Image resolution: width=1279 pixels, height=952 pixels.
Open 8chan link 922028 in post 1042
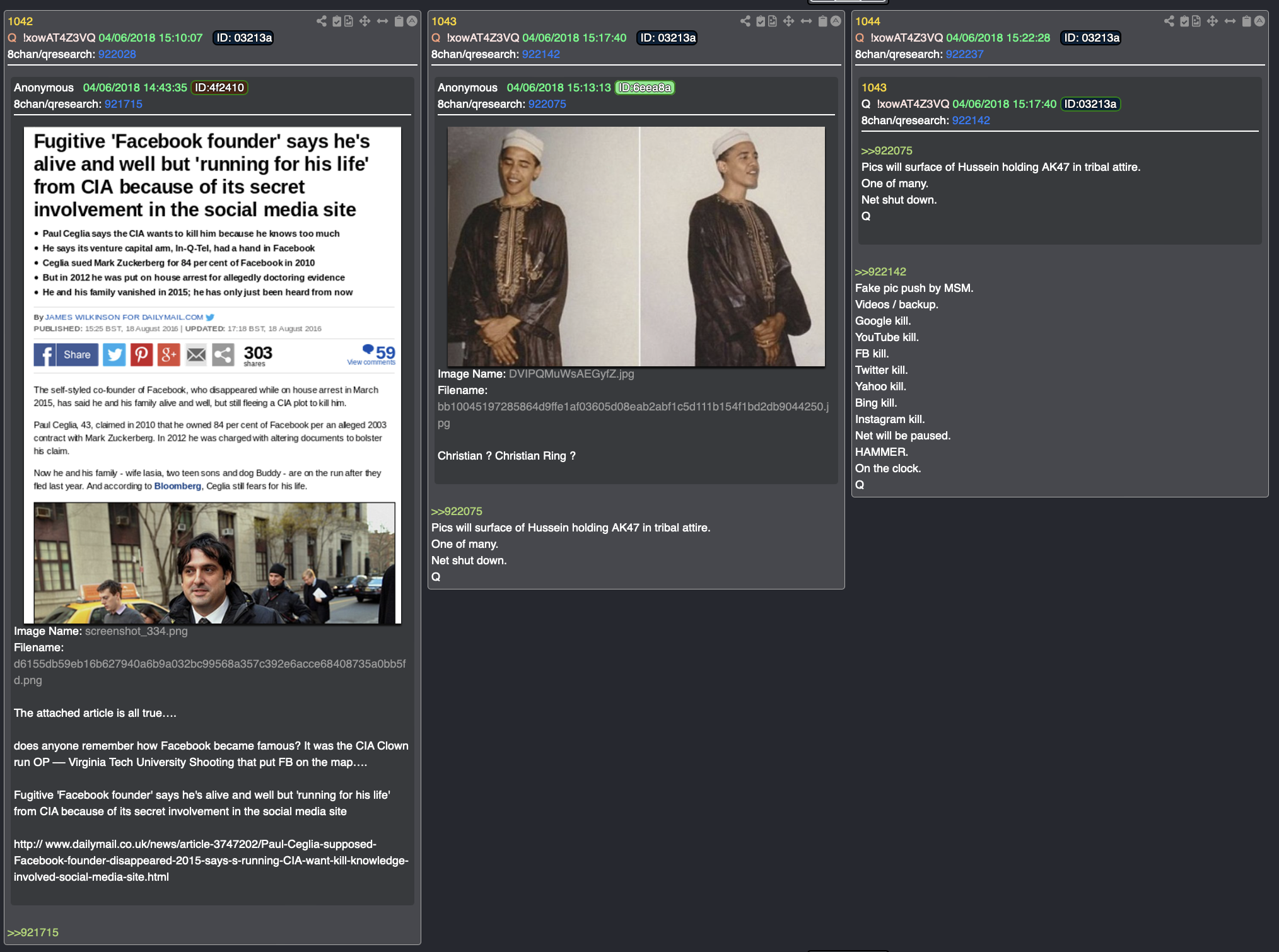pos(117,54)
